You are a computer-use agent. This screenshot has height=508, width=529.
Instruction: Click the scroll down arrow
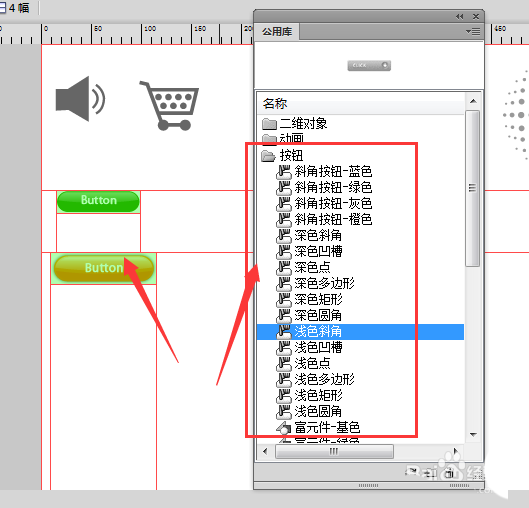tap(473, 434)
